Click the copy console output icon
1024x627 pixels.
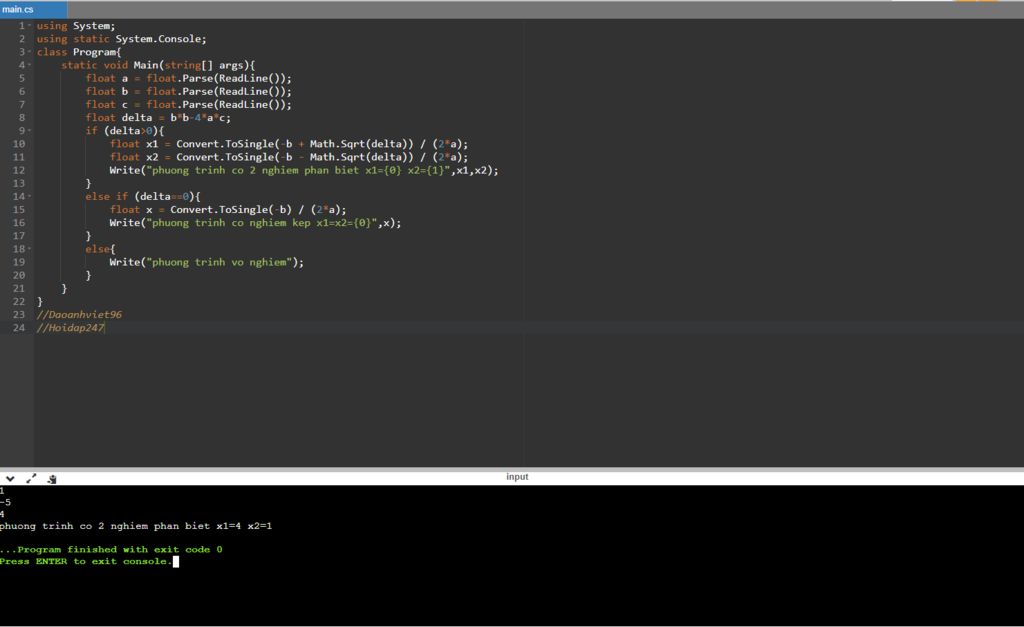(52, 479)
